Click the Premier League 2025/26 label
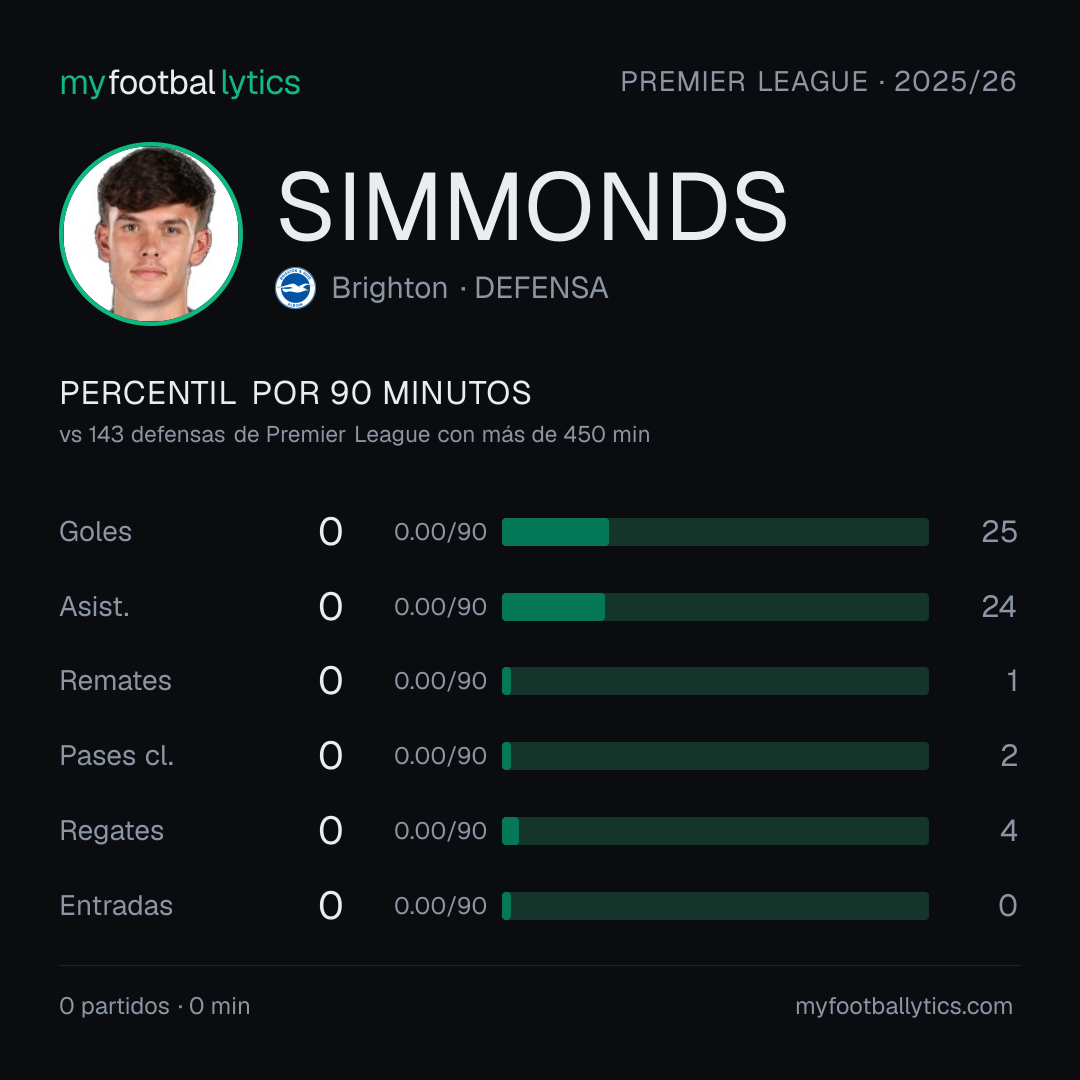This screenshot has height=1080, width=1080. [818, 81]
